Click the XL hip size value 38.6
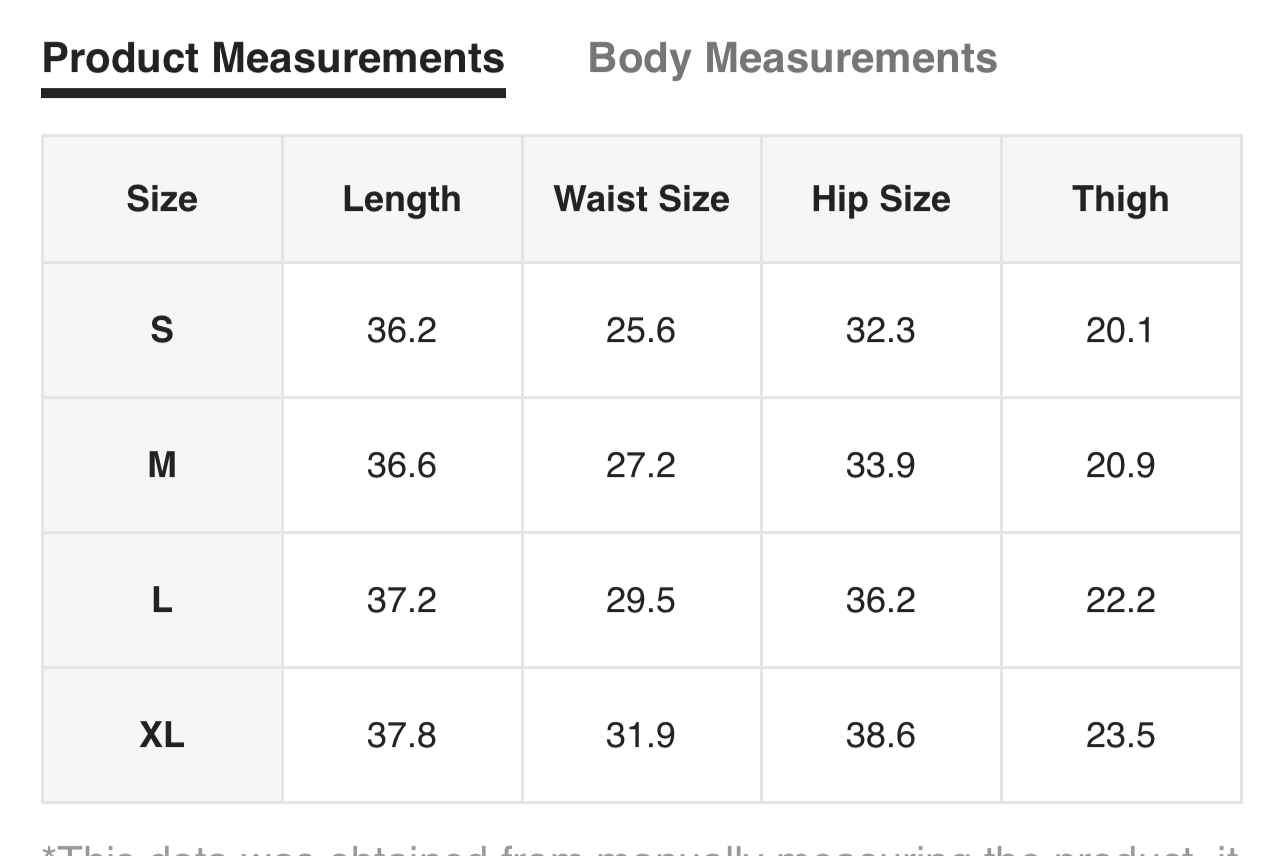Screen dimensions: 1284x856 tap(881, 736)
